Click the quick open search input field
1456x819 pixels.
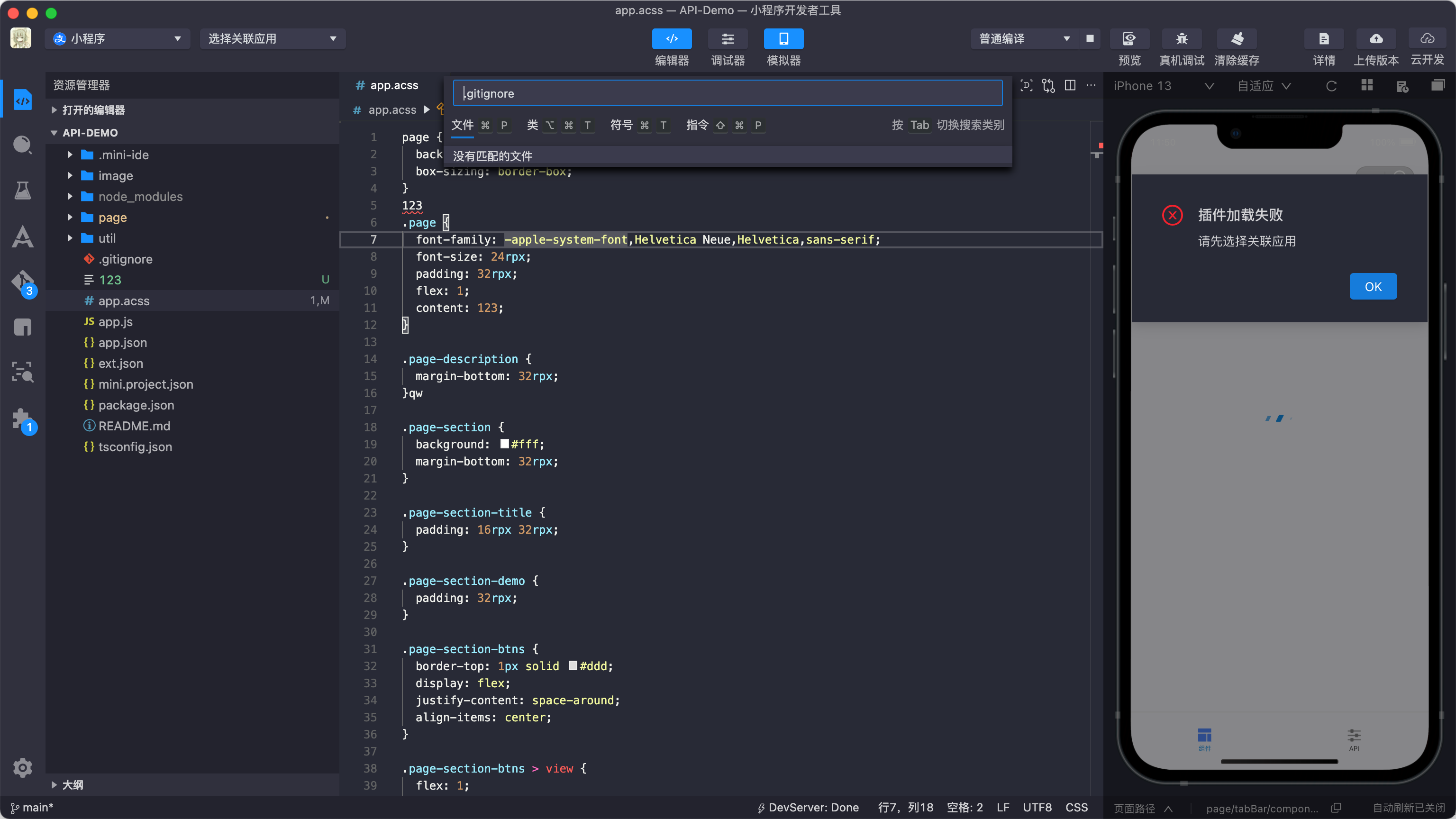tap(728, 93)
